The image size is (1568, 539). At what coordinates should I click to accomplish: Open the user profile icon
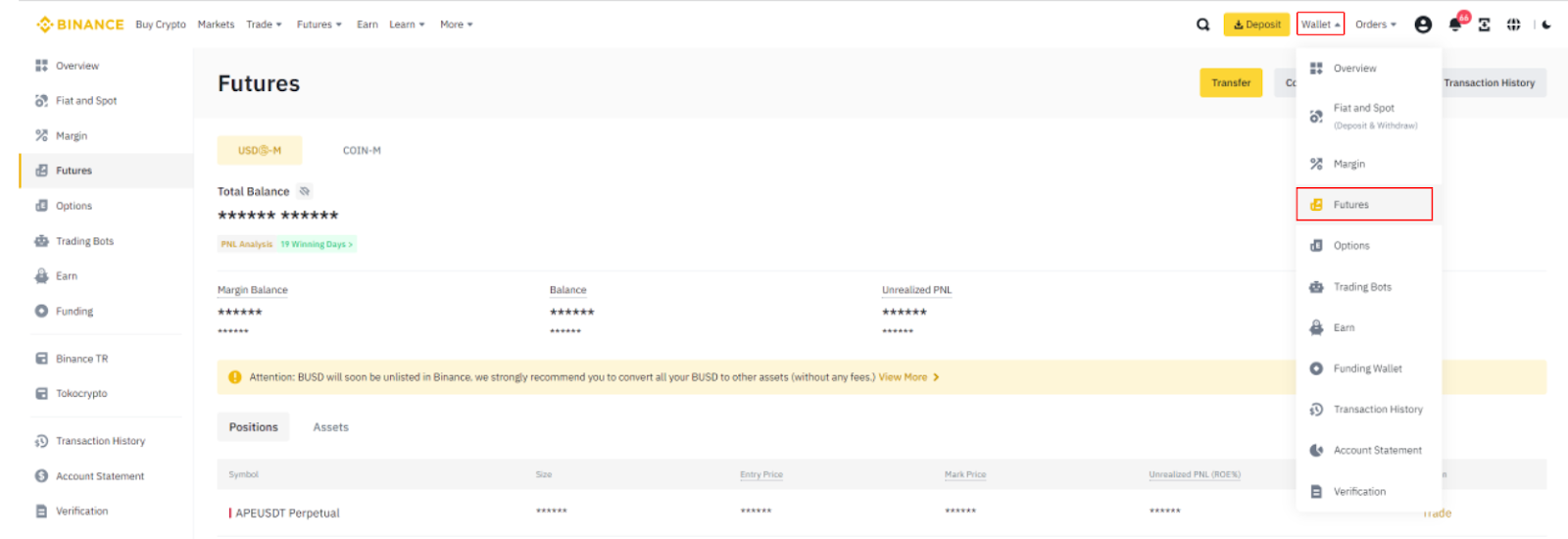tap(1423, 24)
